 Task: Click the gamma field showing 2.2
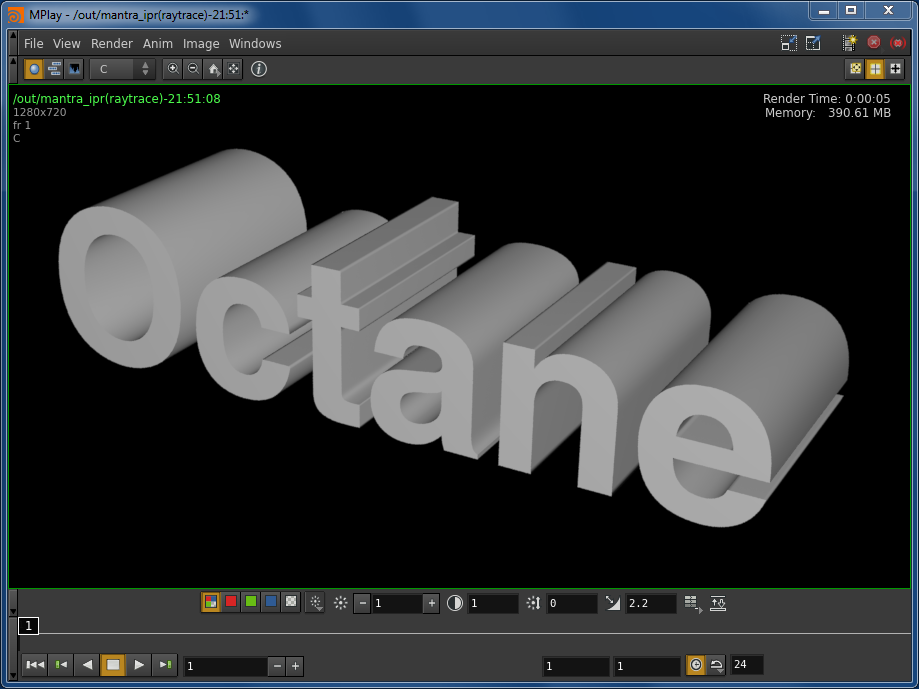[651, 603]
